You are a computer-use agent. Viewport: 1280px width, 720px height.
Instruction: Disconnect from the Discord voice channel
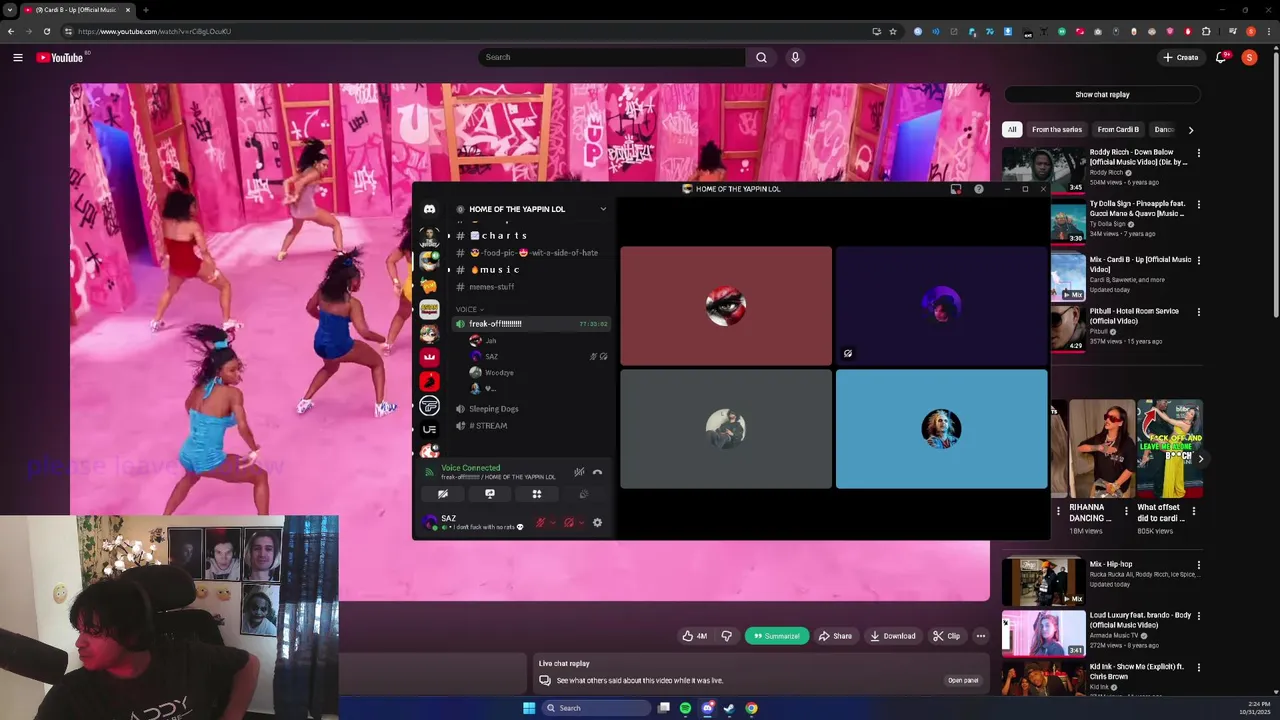pyautogui.click(x=597, y=472)
